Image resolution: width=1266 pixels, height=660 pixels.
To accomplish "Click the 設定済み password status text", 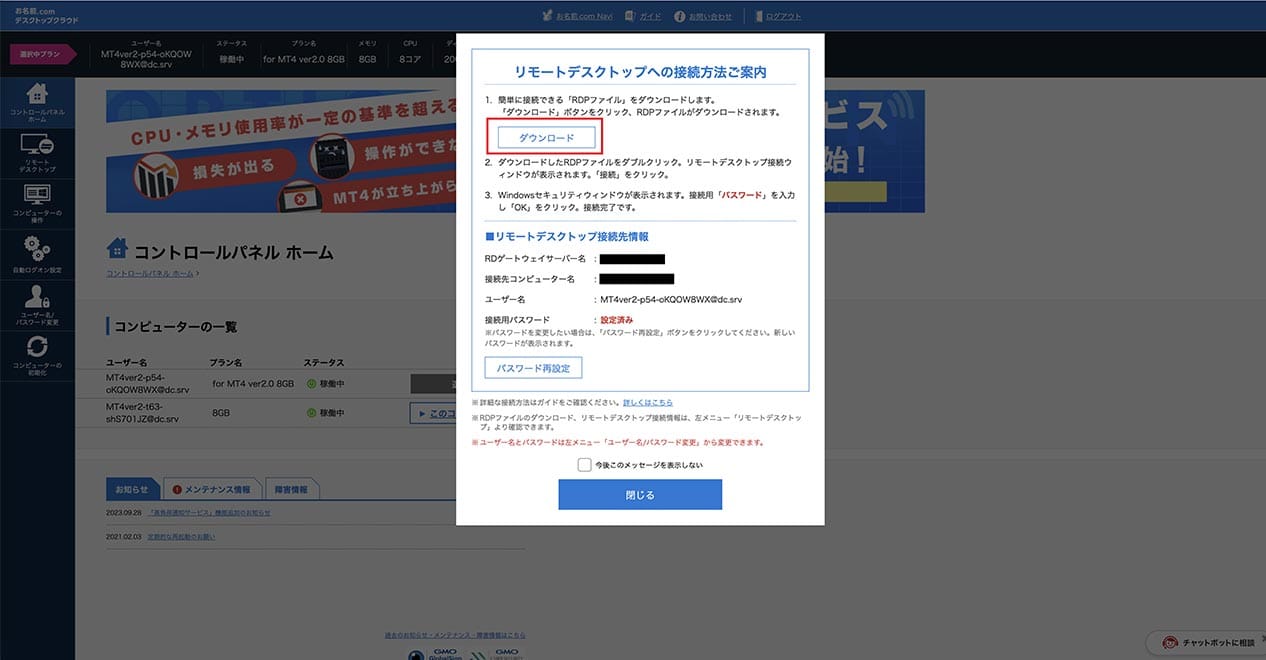I will pyautogui.click(x=616, y=320).
